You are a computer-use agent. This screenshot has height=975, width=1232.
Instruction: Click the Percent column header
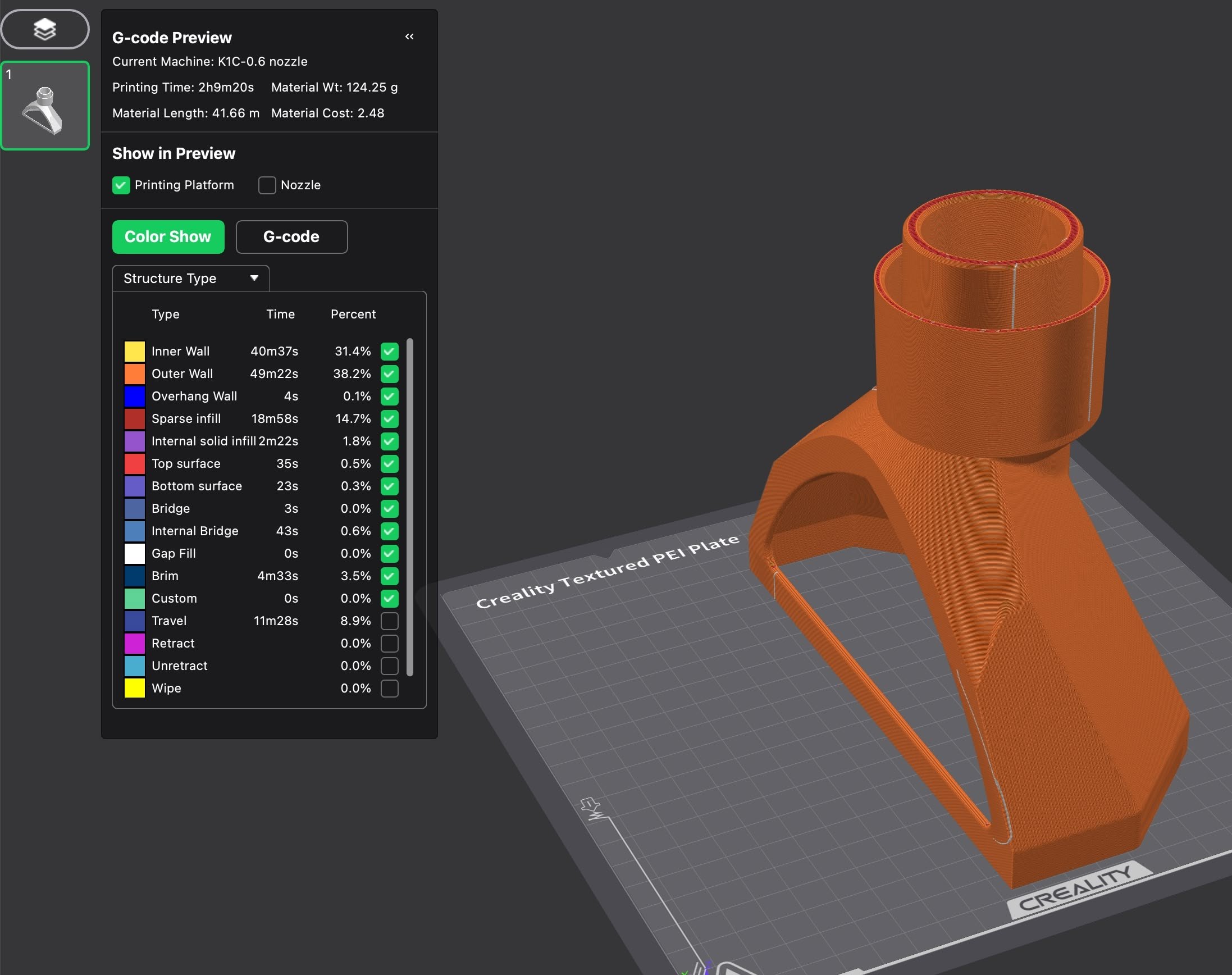[x=353, y=315]
